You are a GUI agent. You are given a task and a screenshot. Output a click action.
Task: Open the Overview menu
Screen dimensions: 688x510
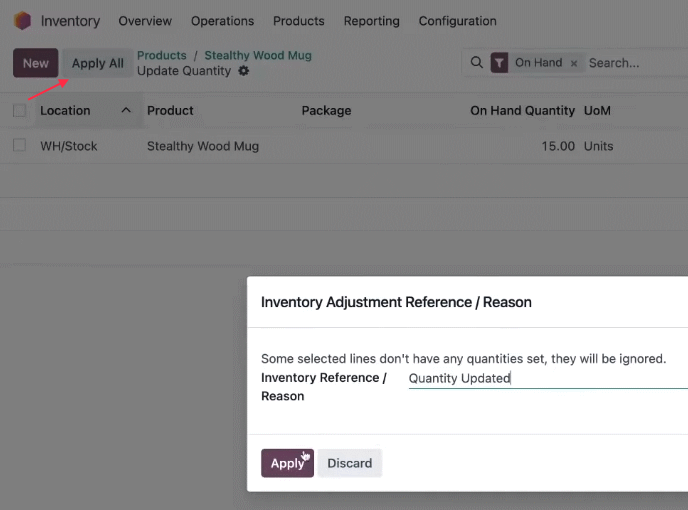(145, 21)
